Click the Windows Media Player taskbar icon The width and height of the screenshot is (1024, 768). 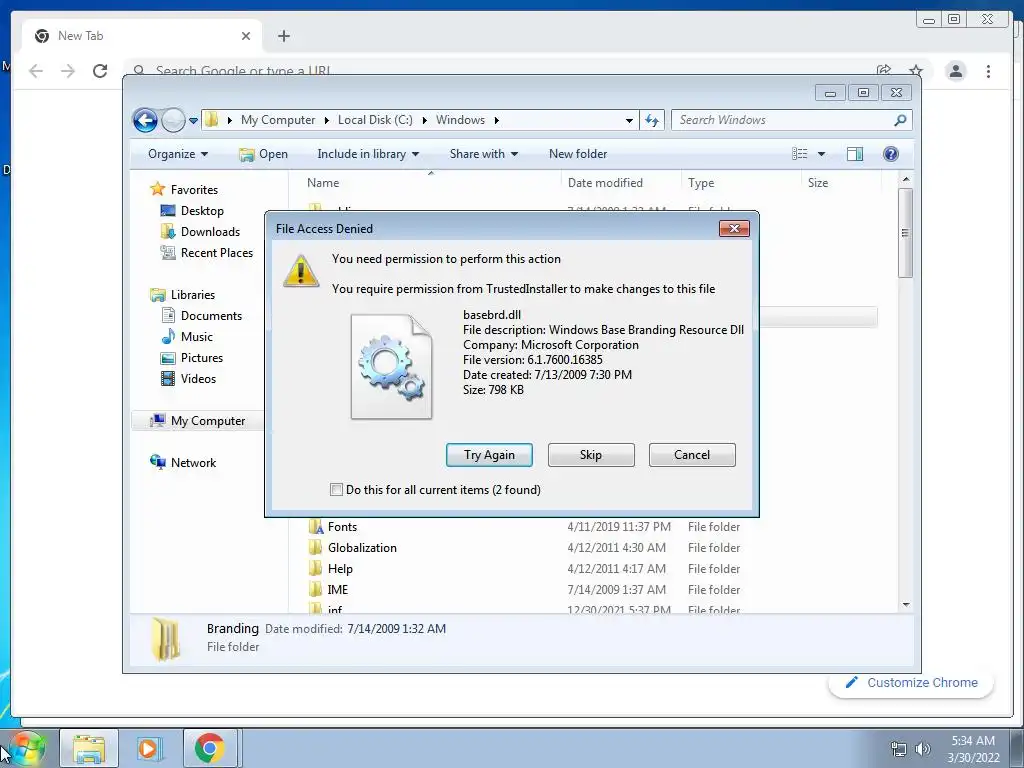click(149, 748)
